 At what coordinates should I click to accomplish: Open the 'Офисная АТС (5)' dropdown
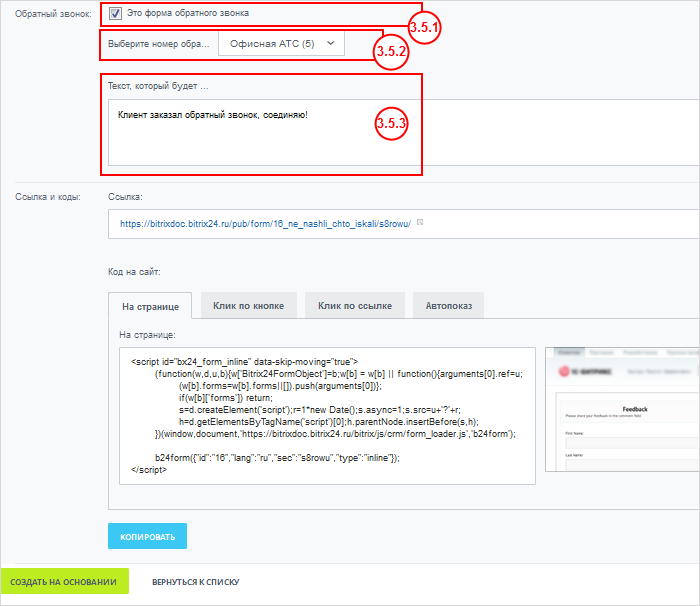pos(281,44)
